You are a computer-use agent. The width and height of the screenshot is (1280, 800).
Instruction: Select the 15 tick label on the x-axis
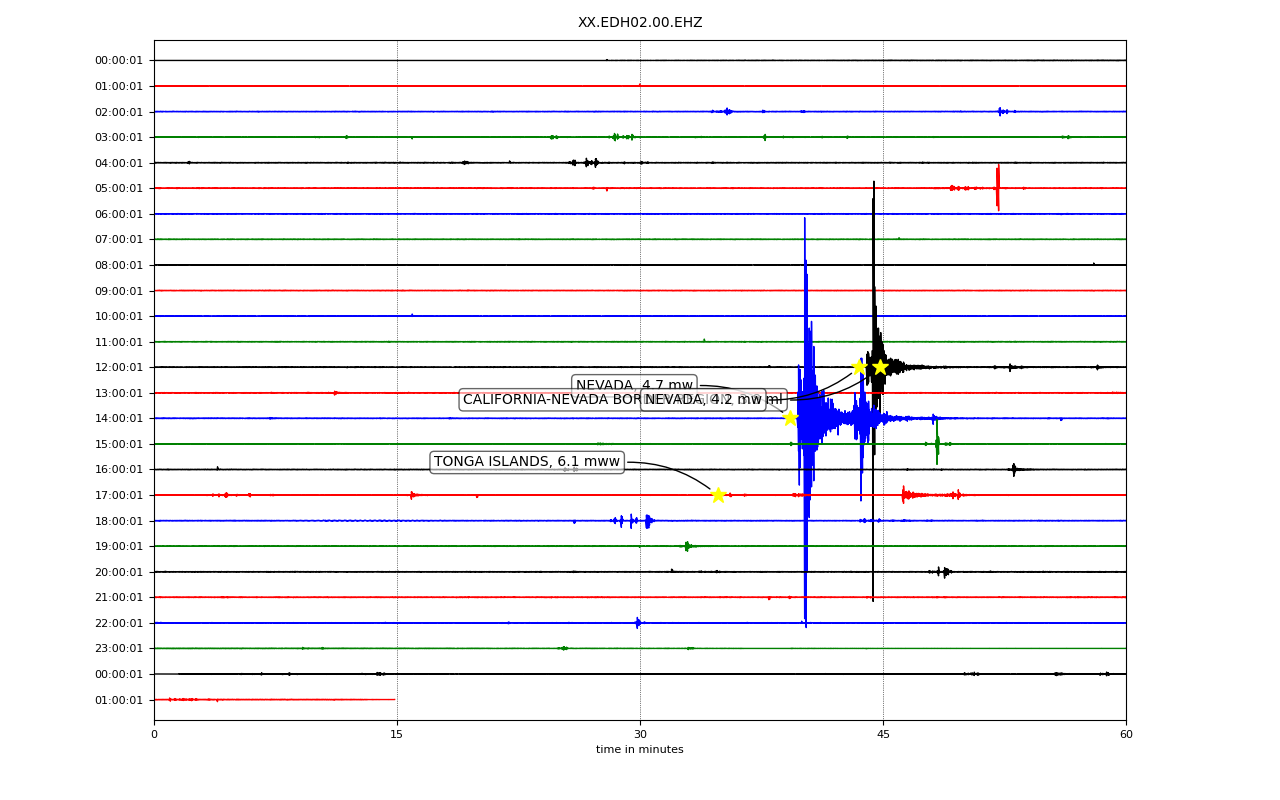[x=397, y=735]
